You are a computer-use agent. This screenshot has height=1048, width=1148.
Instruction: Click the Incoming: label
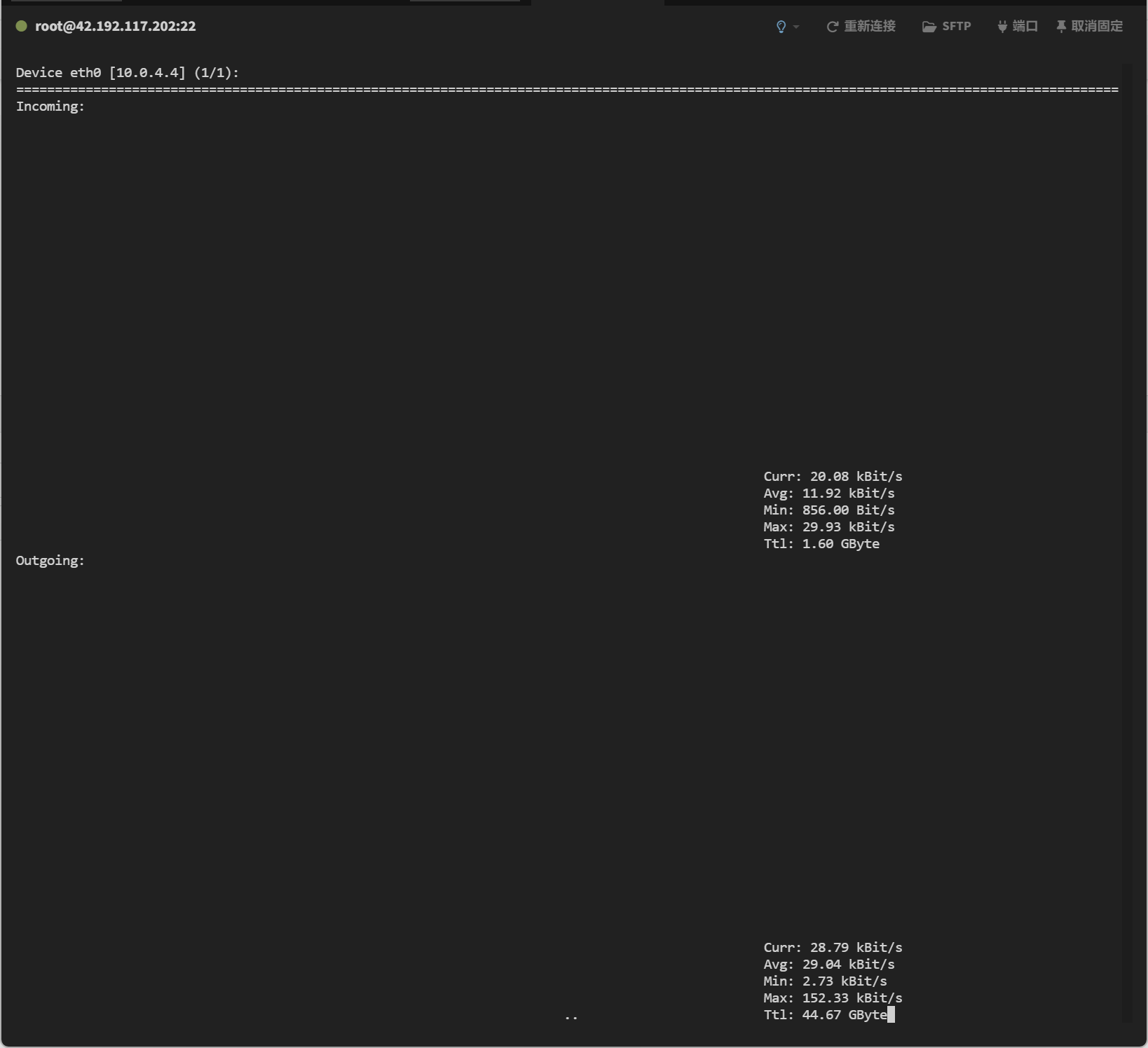(50, 106)
